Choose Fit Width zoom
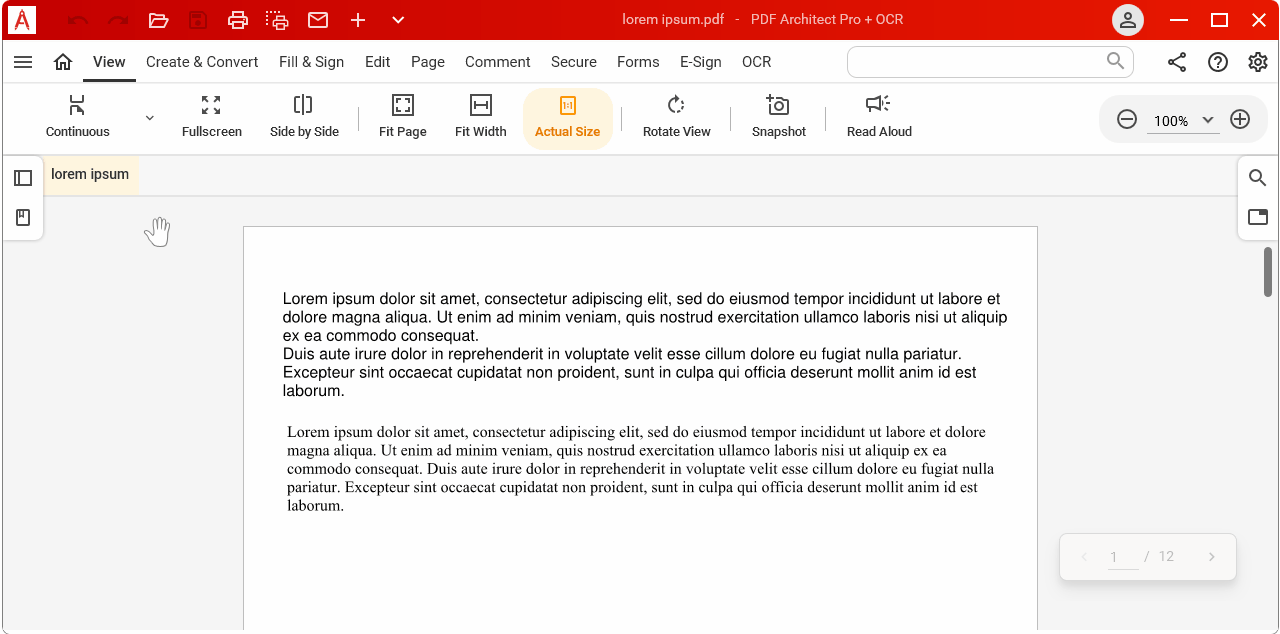Viewport: 1280px width, 634px height. [x=481, y=117]
